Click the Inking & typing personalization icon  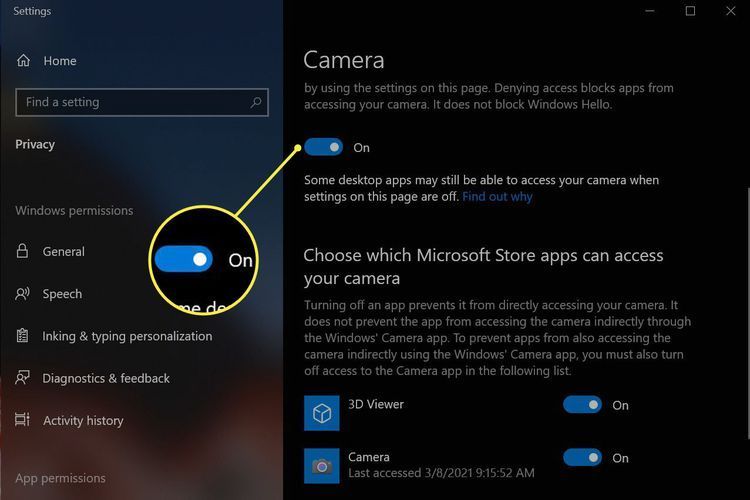click(23, 336)
